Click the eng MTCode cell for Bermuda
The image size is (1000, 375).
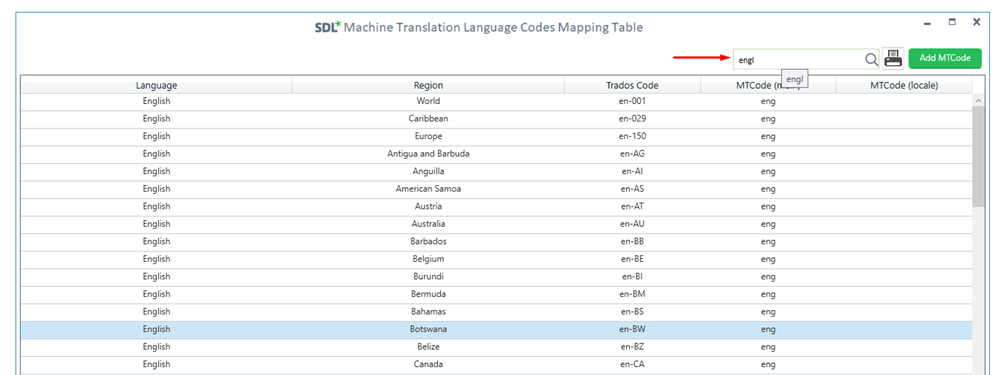pyautogui.click(x=768, y=294)
